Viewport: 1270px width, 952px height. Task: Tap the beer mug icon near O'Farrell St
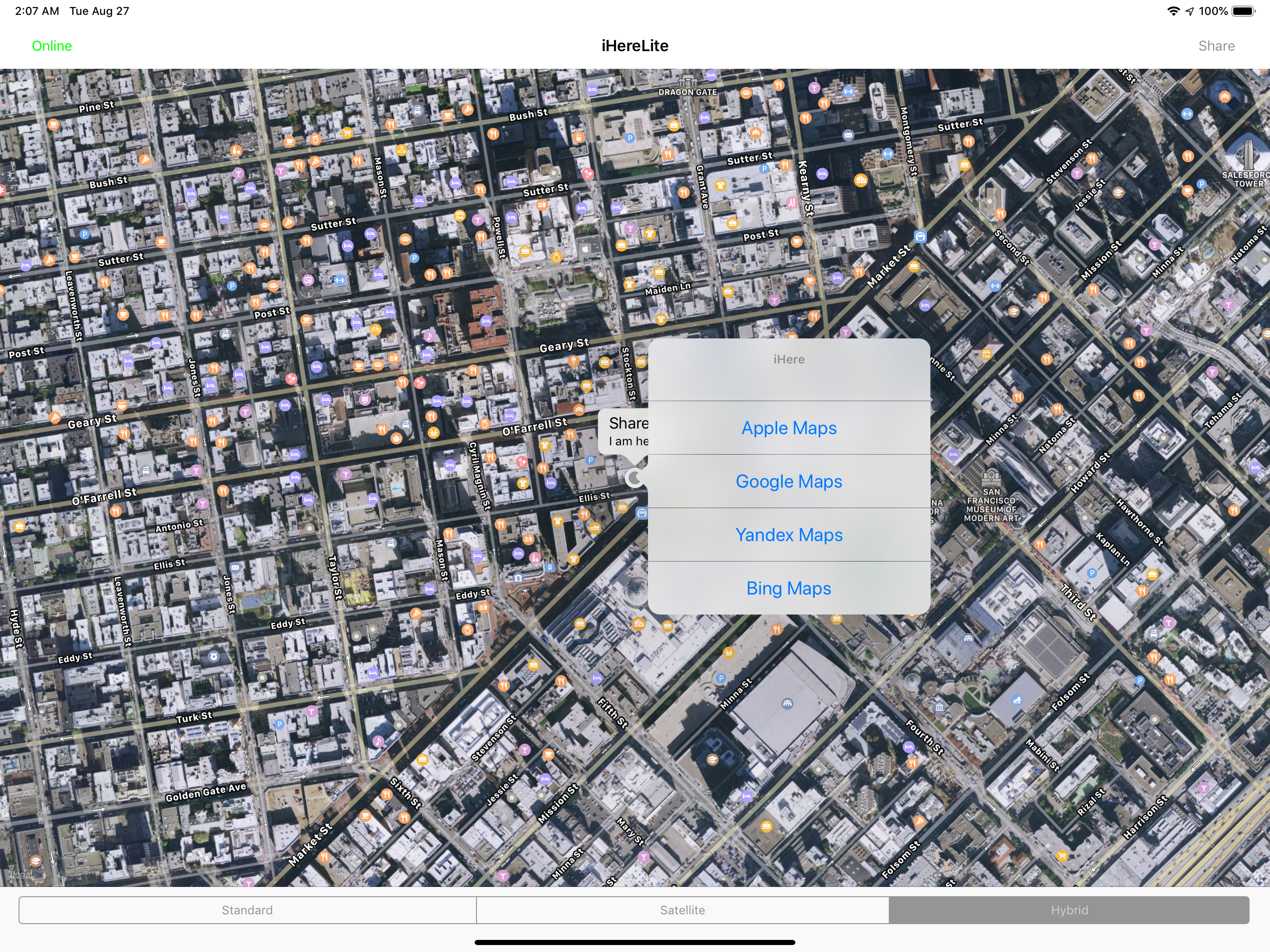point(484,424)
